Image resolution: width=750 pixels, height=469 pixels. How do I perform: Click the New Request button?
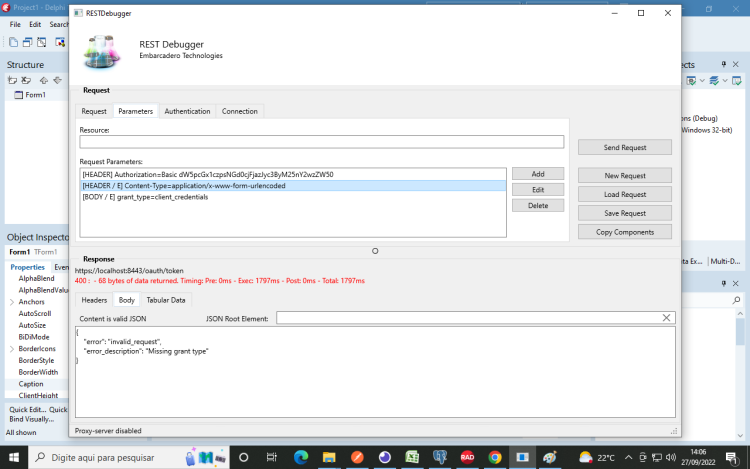click(625, 175)
